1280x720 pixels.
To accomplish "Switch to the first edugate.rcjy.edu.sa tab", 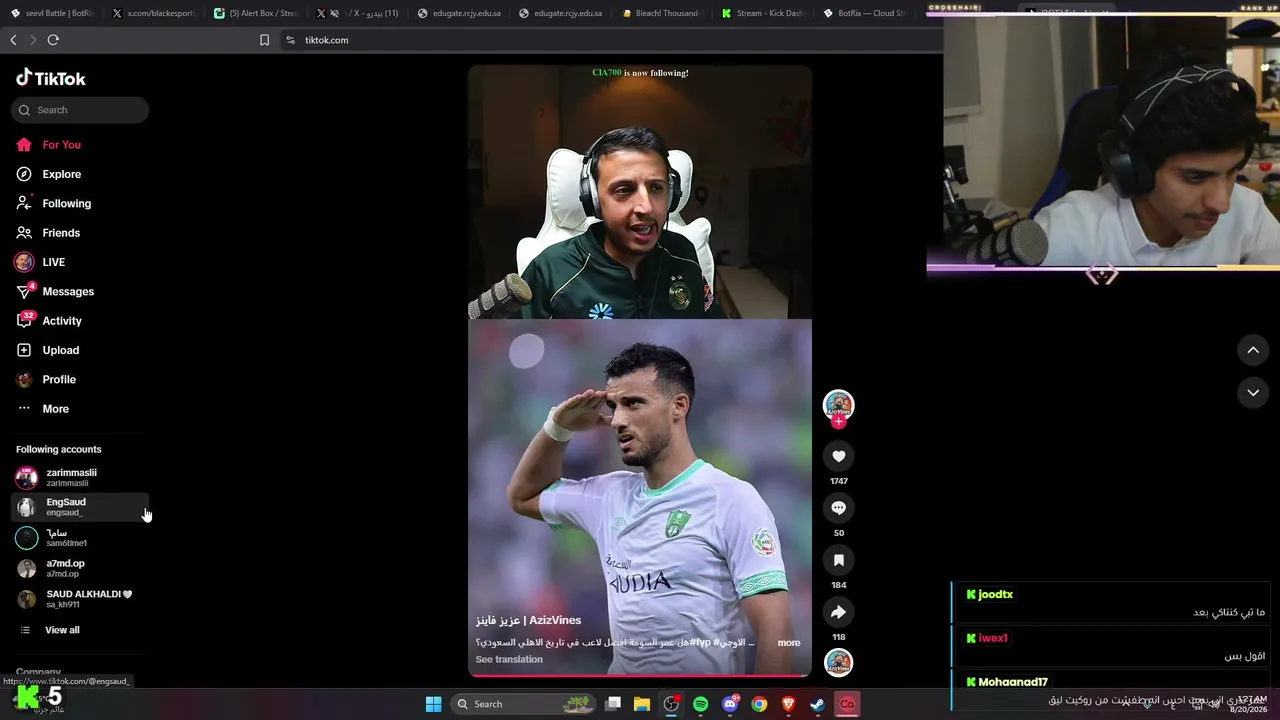I will (x=459, y=13).
